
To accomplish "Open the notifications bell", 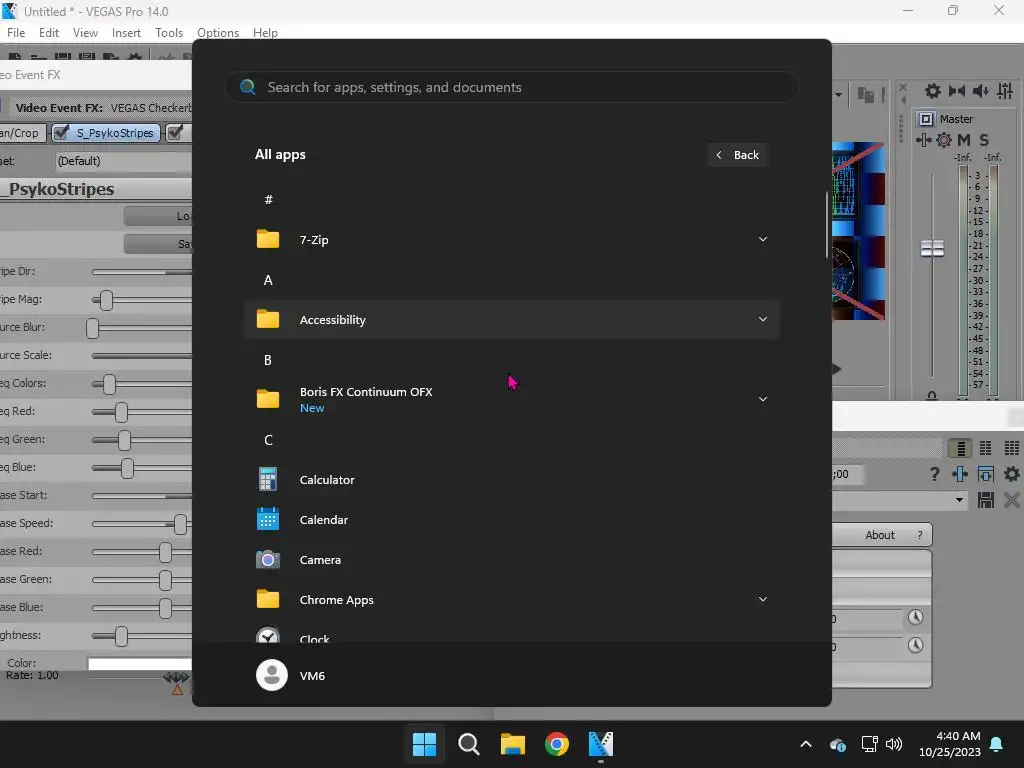I will coord(997,744).
